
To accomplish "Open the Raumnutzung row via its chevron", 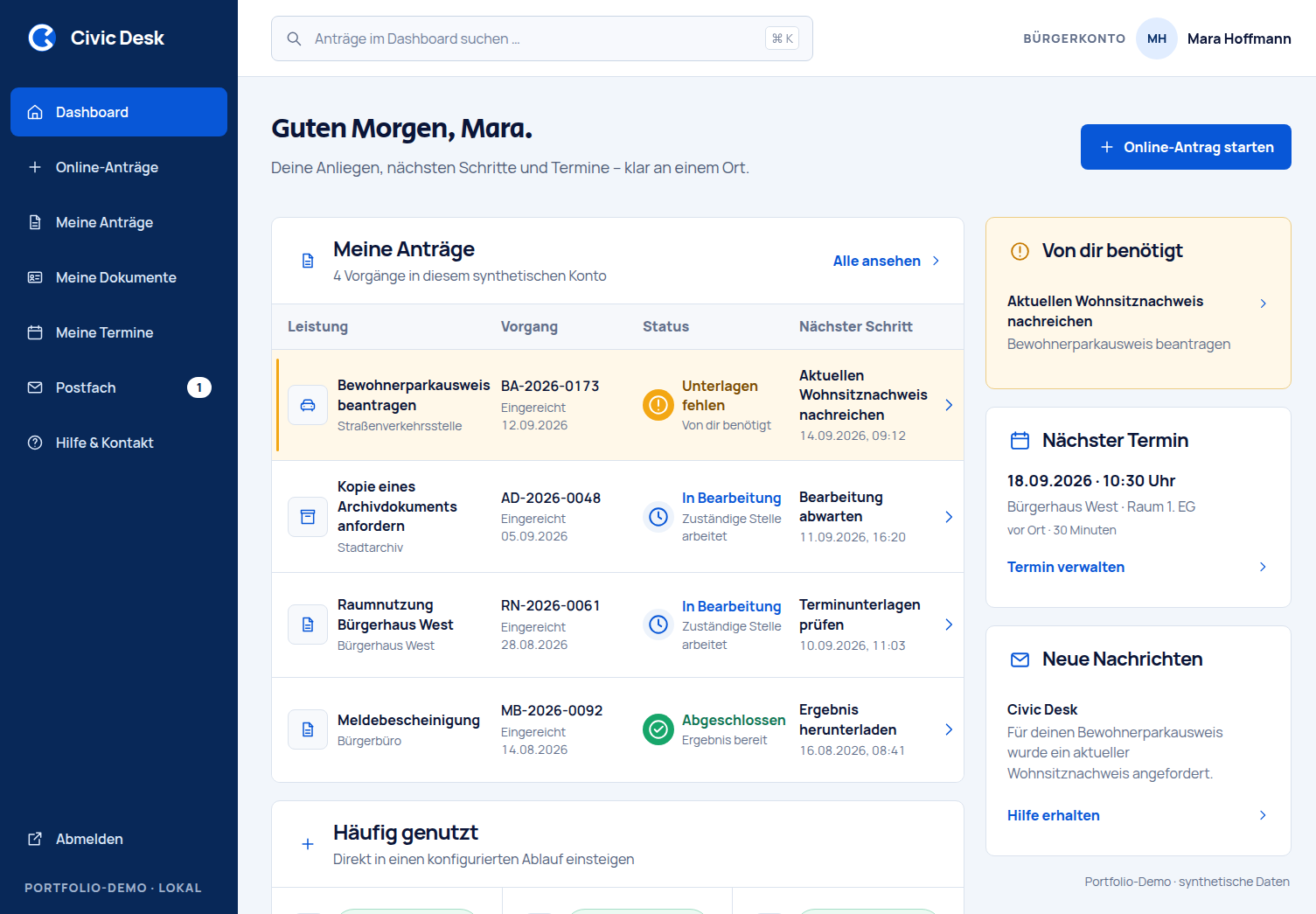I will click(x=949, y=624).
